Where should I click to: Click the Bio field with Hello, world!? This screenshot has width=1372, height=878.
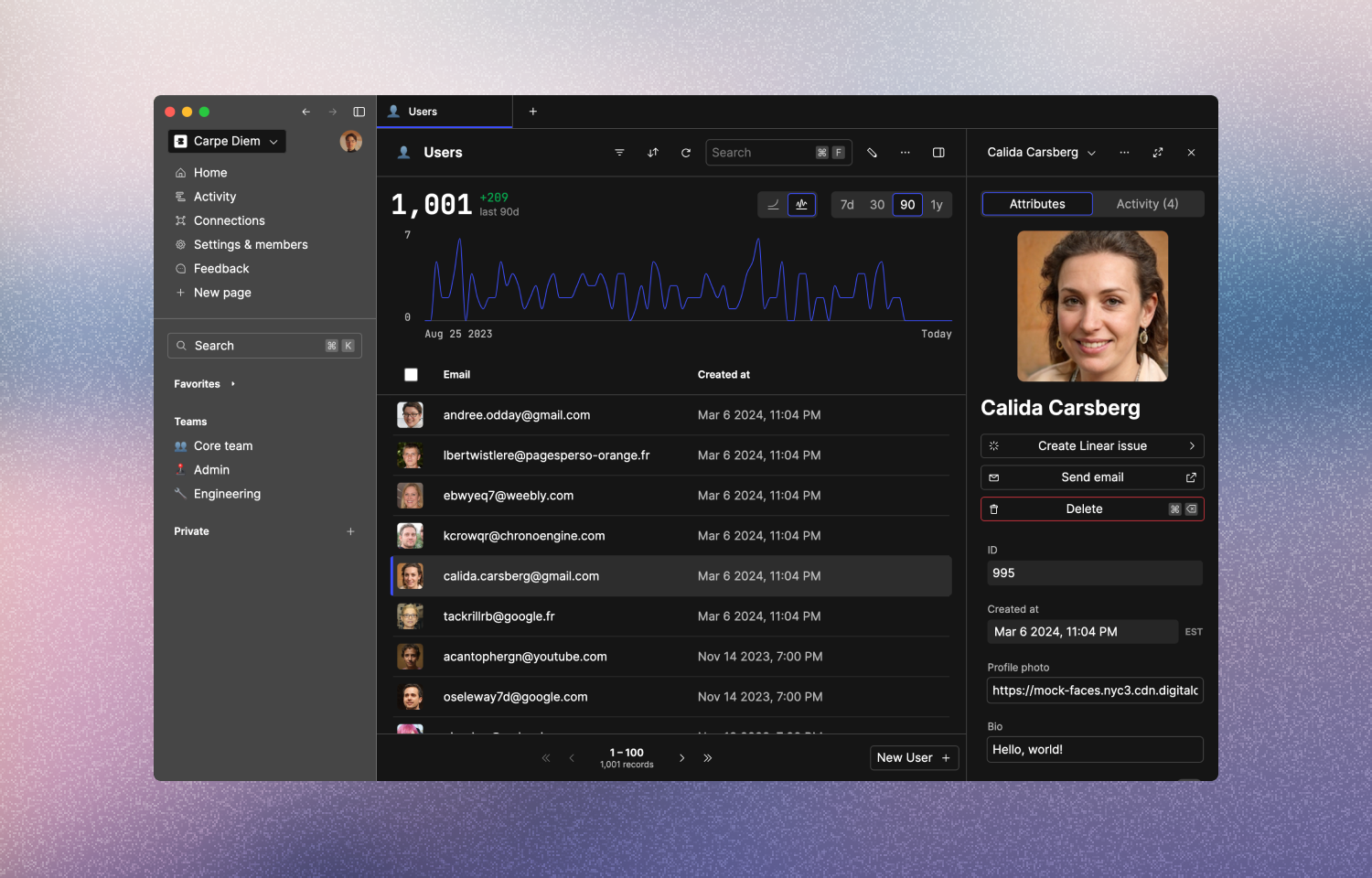1095,750
